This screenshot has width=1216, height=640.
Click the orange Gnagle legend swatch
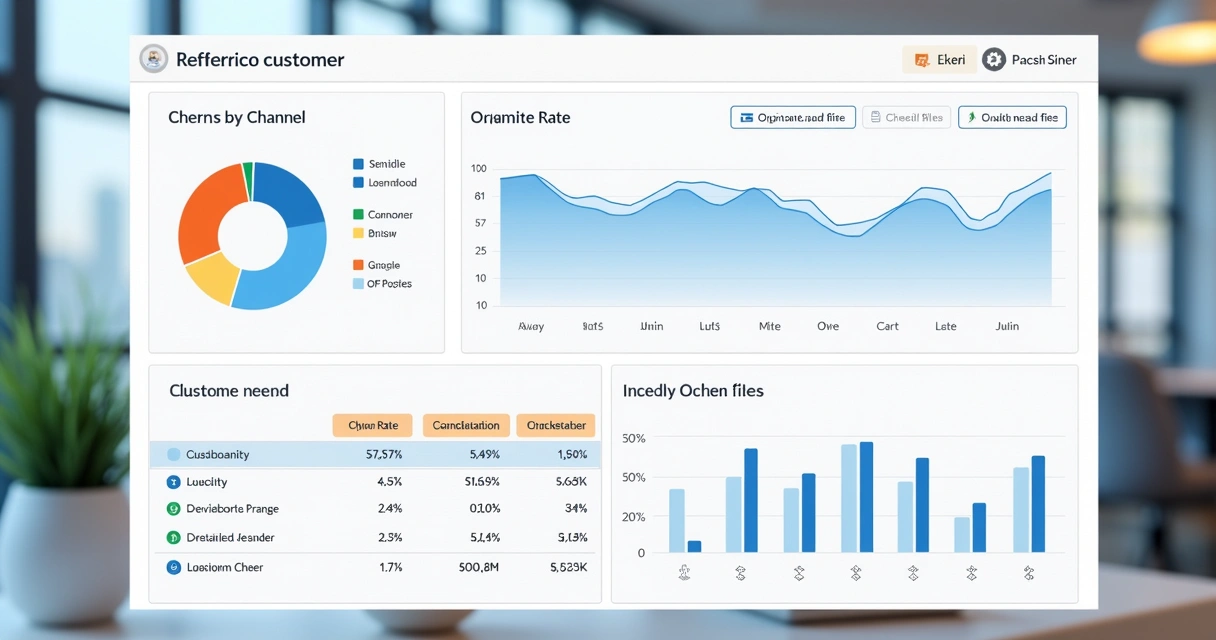[x=358, y=265]
